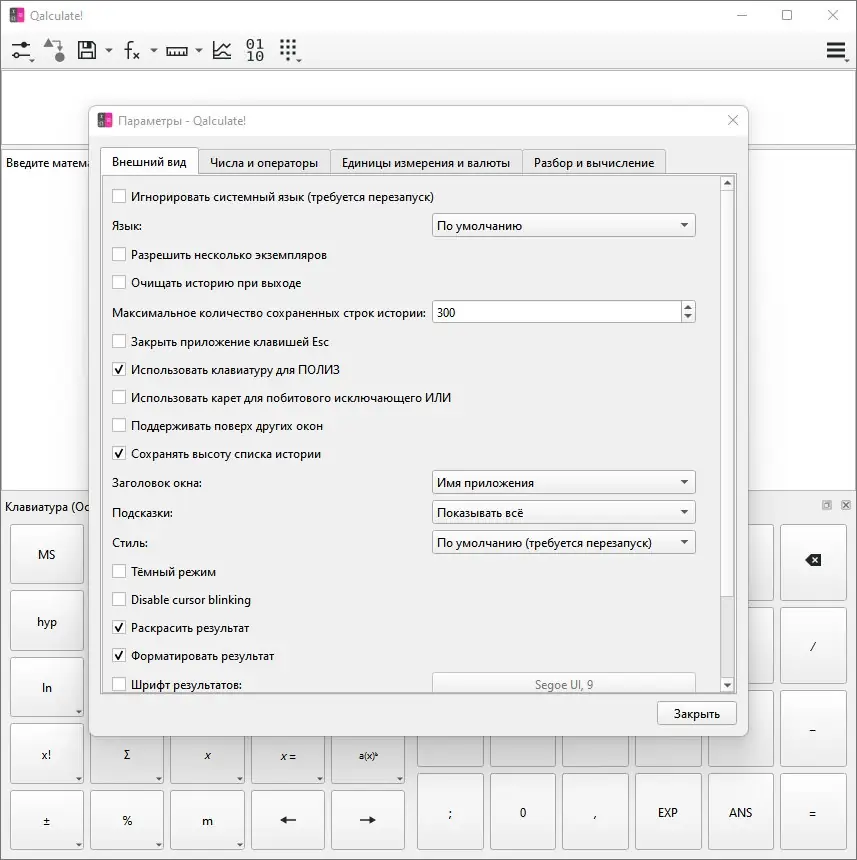Enable Поддерживать поверх других окон
The width and height of the screenshot is (857, 860).
coord(118,426)
